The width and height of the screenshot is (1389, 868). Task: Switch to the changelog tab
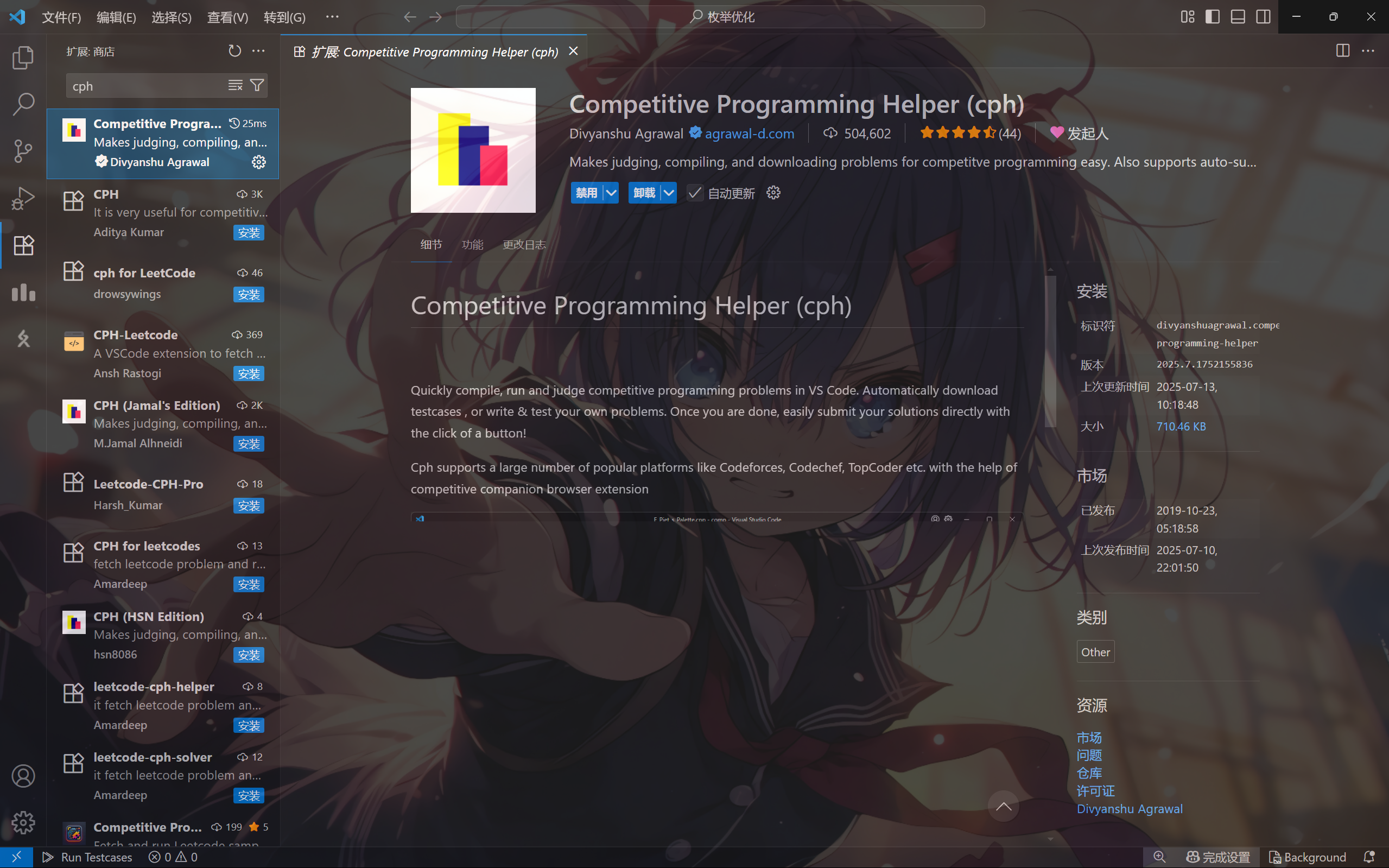click(x=523, y=245)
